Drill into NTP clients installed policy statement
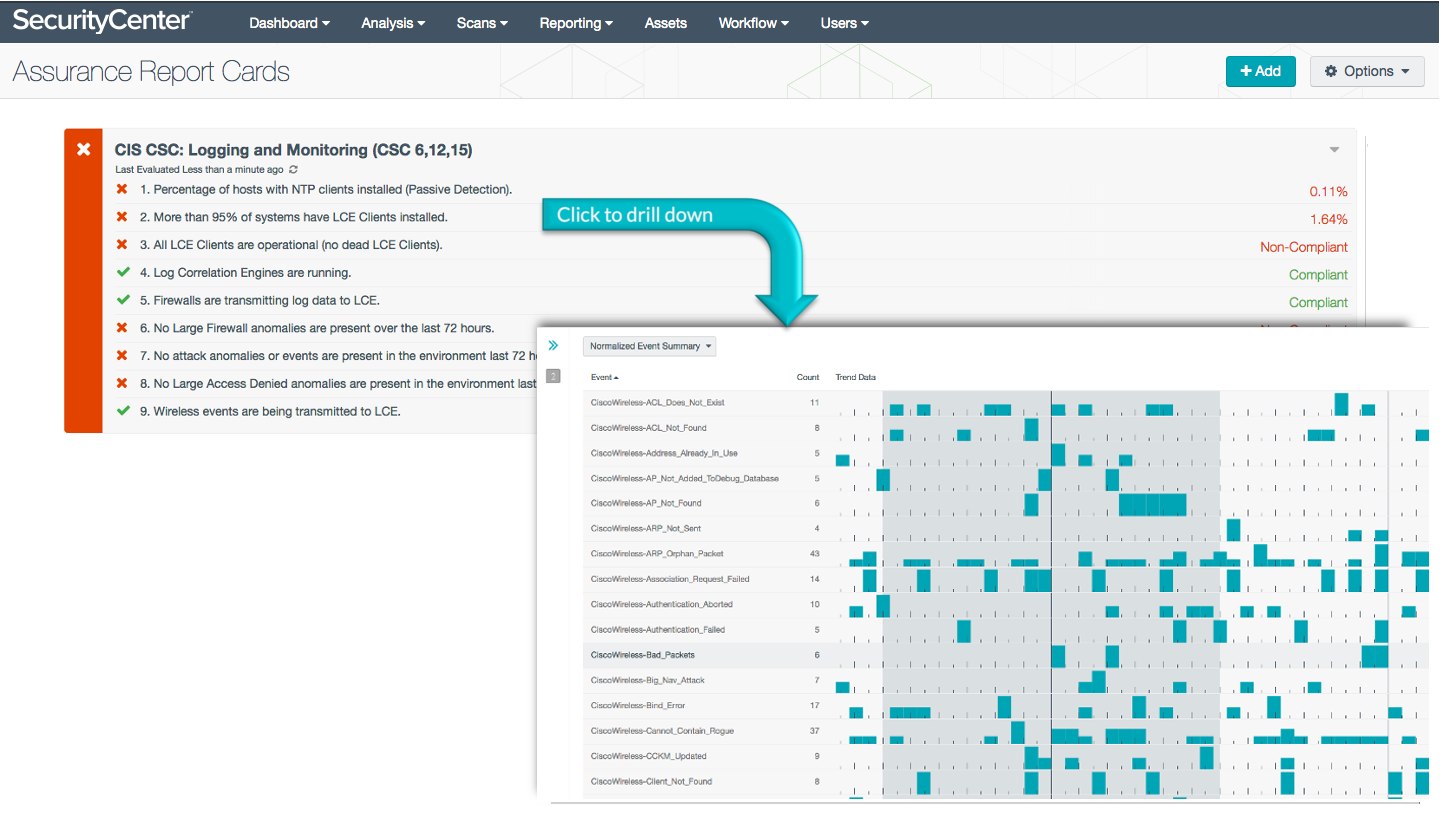1440x820 pixels. tap(326, 189)
